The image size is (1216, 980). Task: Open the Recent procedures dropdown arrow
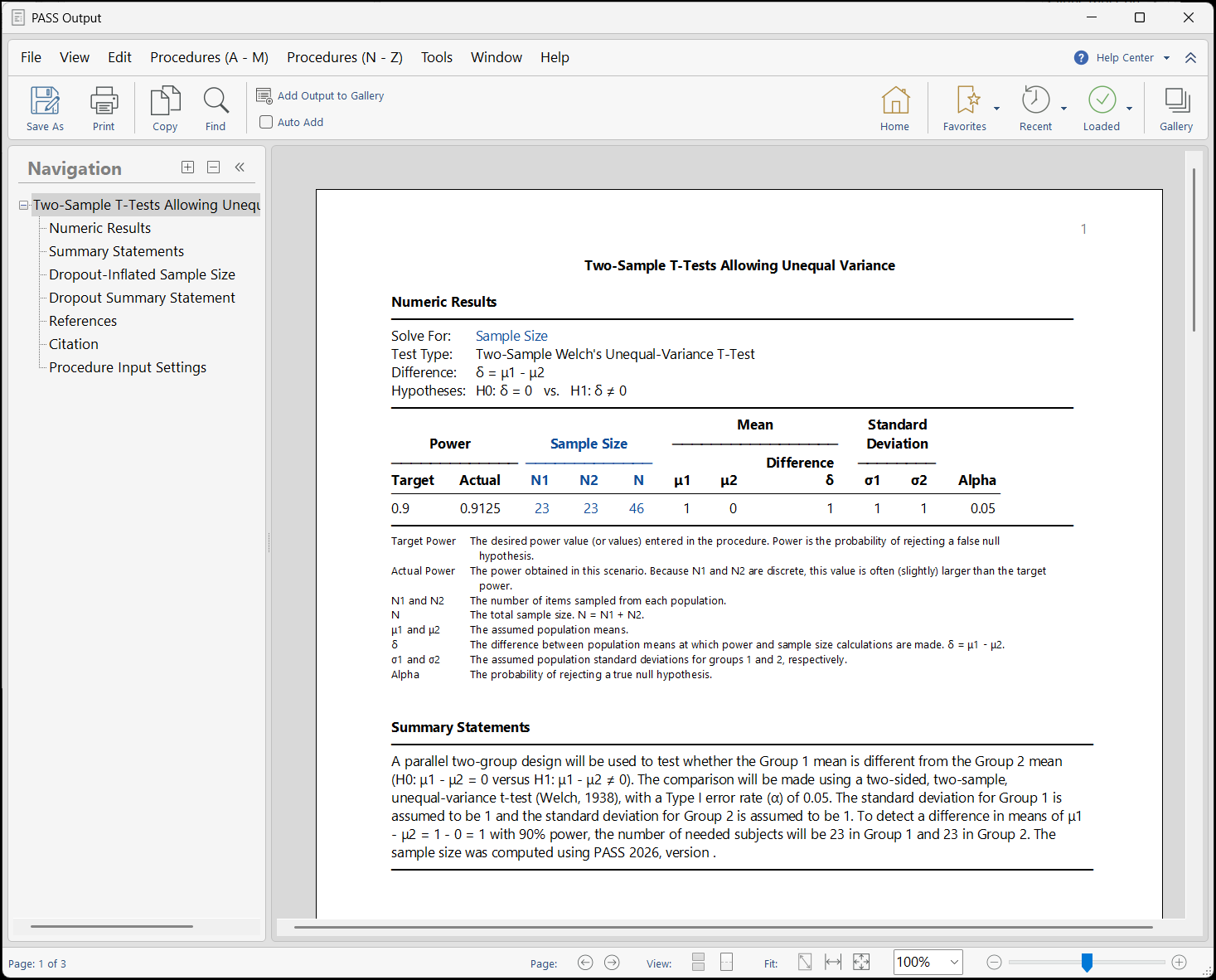1063,109
